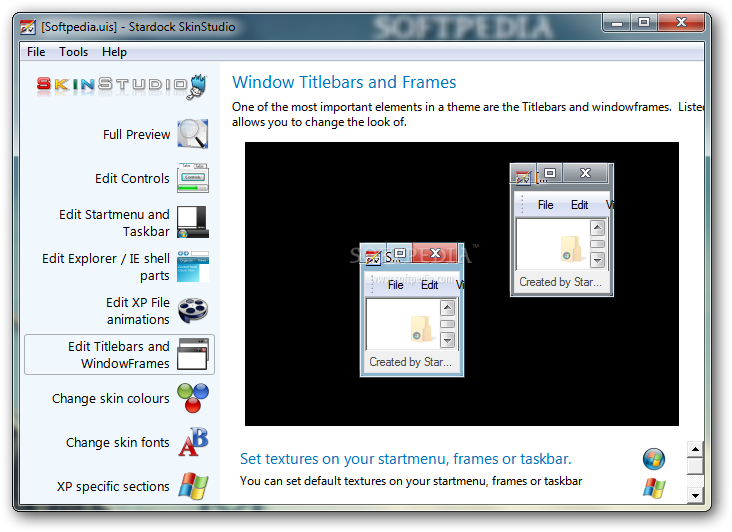Click the scroll up arrow of task list
The height and width of the screenshot is (532, 732).
(695, 449)
